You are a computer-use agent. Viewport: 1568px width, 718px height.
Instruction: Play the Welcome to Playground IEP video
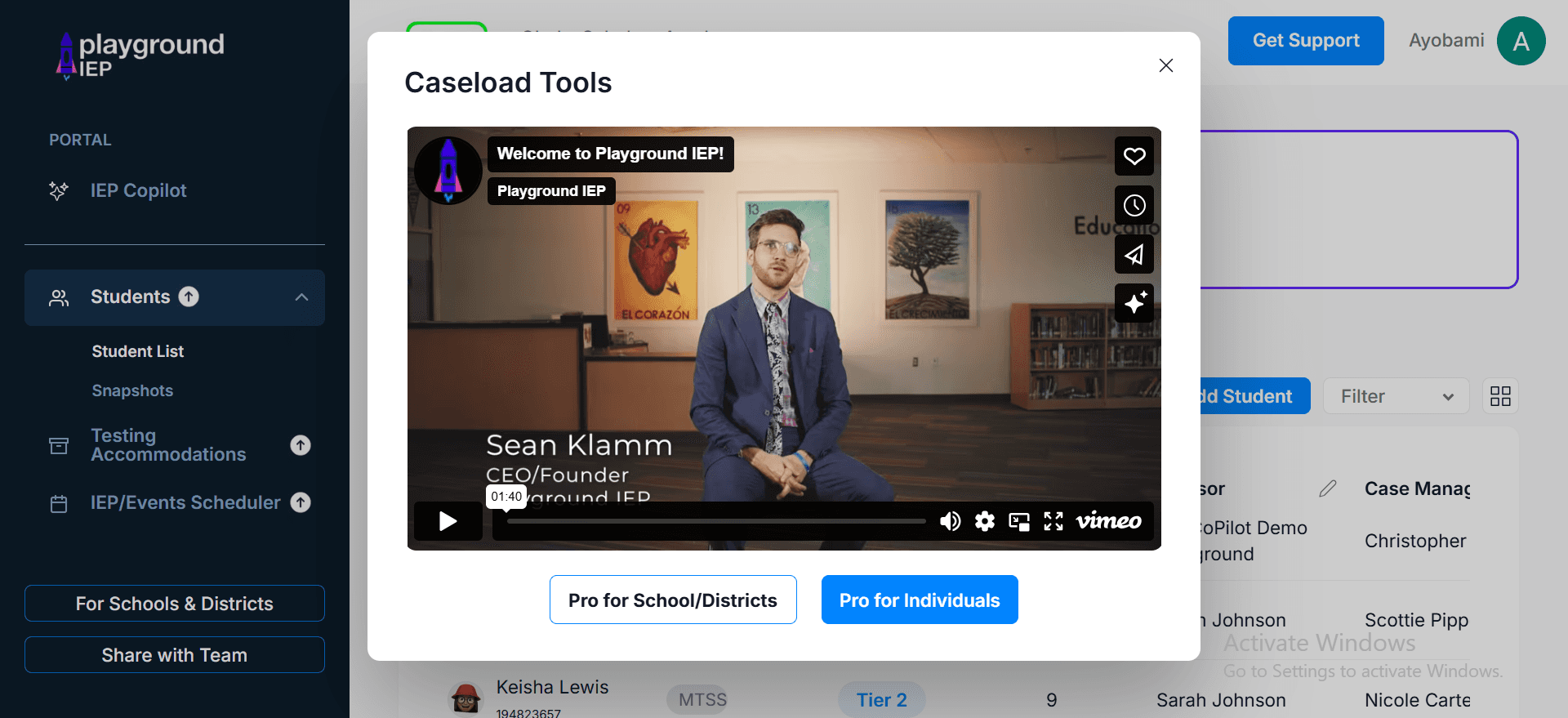448,521
